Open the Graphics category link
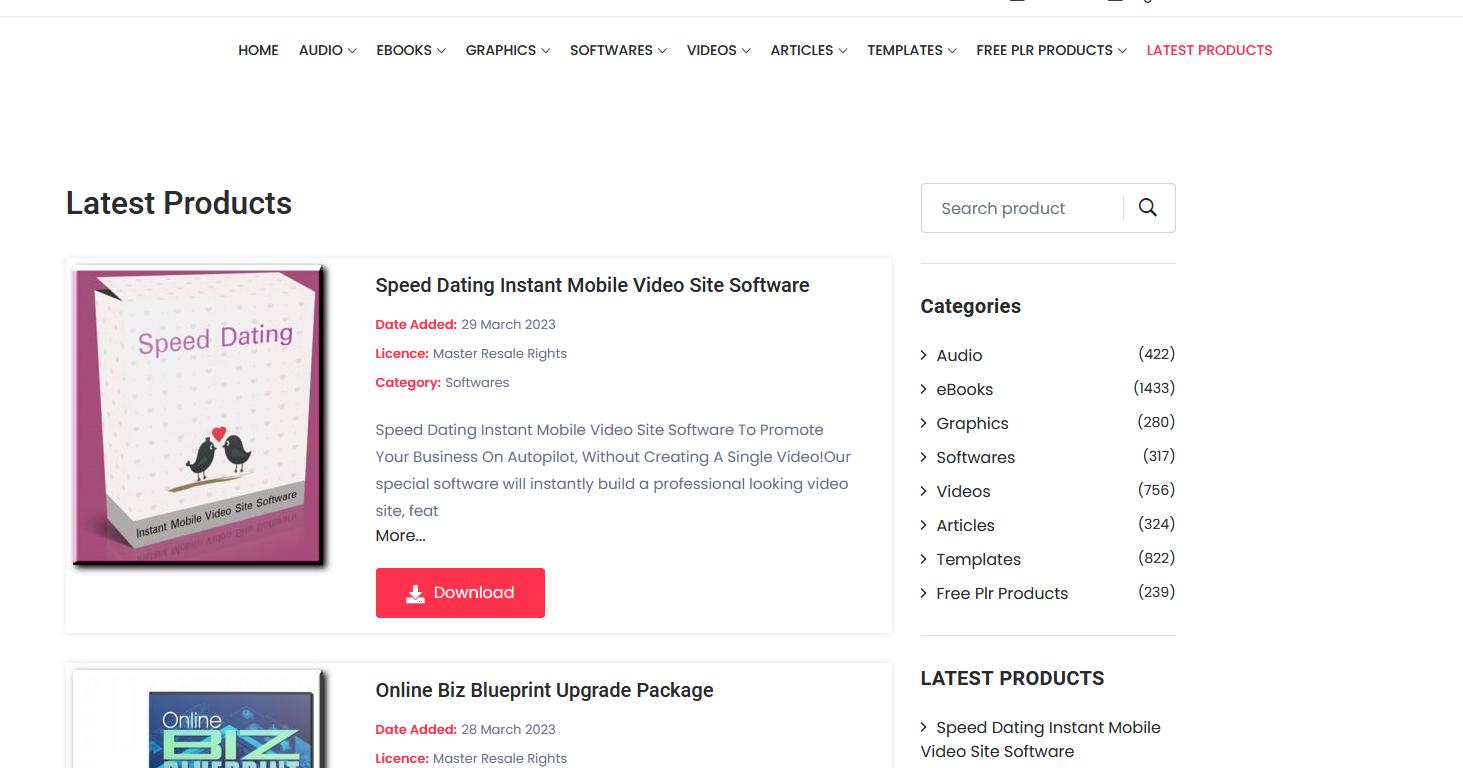This screenshot has height=768, width=1463. click(972, 423)
